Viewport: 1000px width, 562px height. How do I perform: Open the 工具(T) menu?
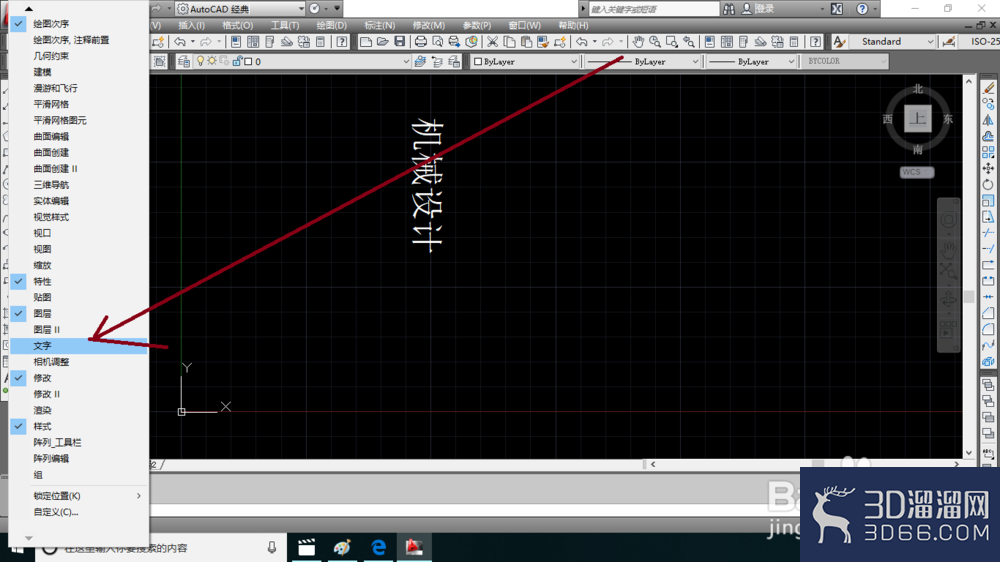coord(284,26)
